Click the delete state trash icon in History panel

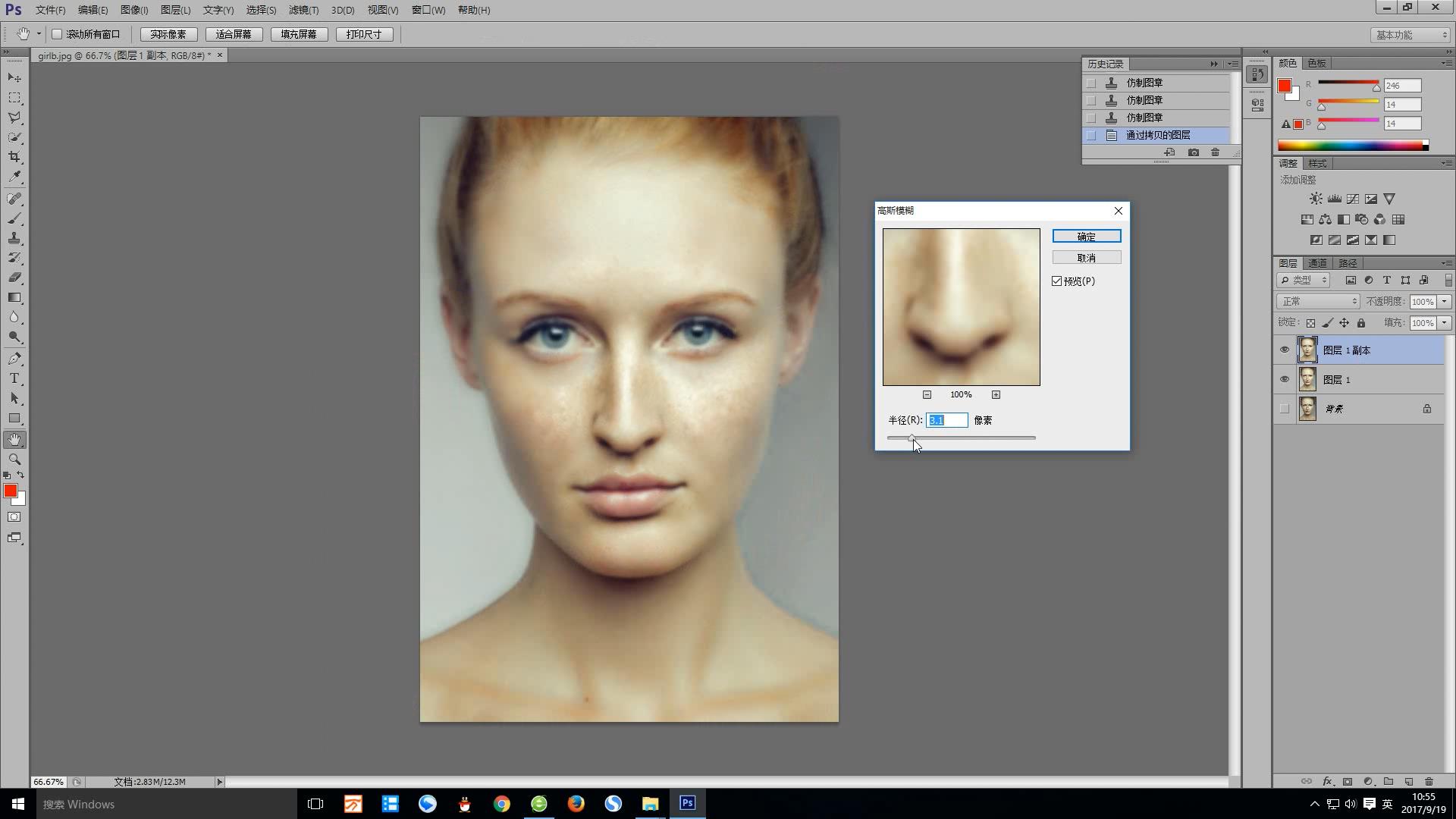tap(1215, 152)
